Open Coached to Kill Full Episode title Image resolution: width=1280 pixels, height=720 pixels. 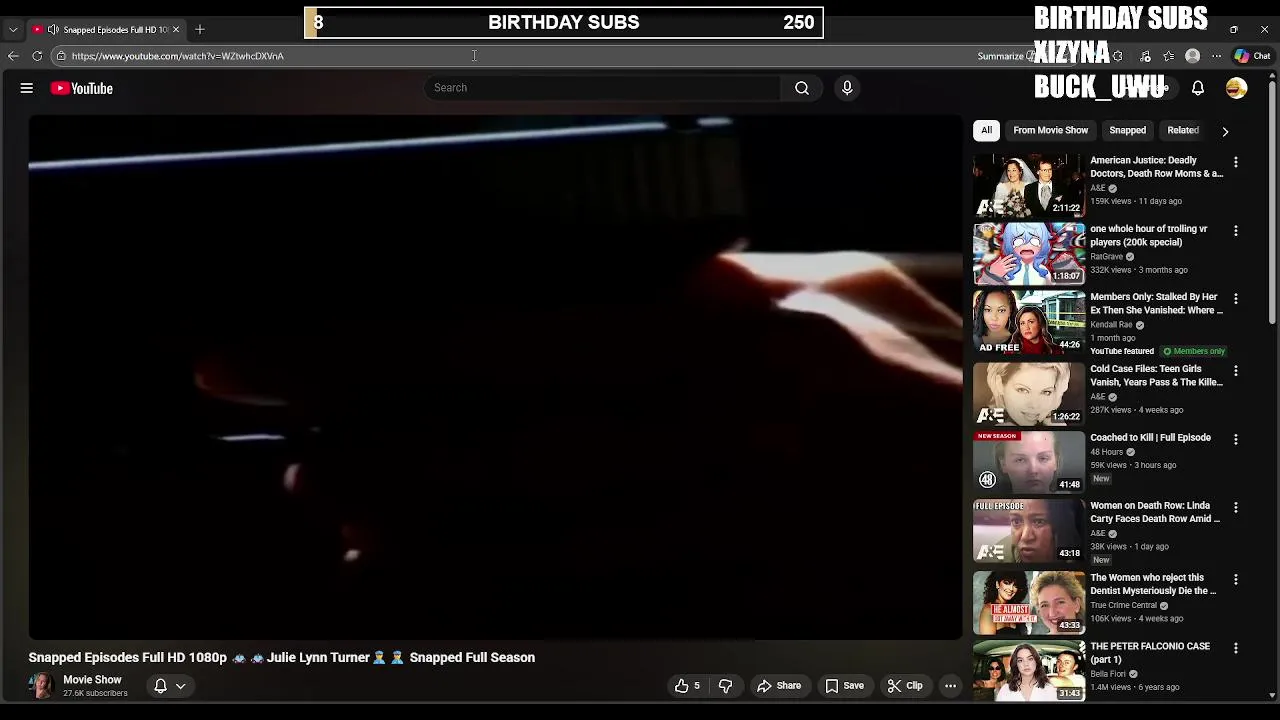pyautogui.click(x=1150, y=437)
